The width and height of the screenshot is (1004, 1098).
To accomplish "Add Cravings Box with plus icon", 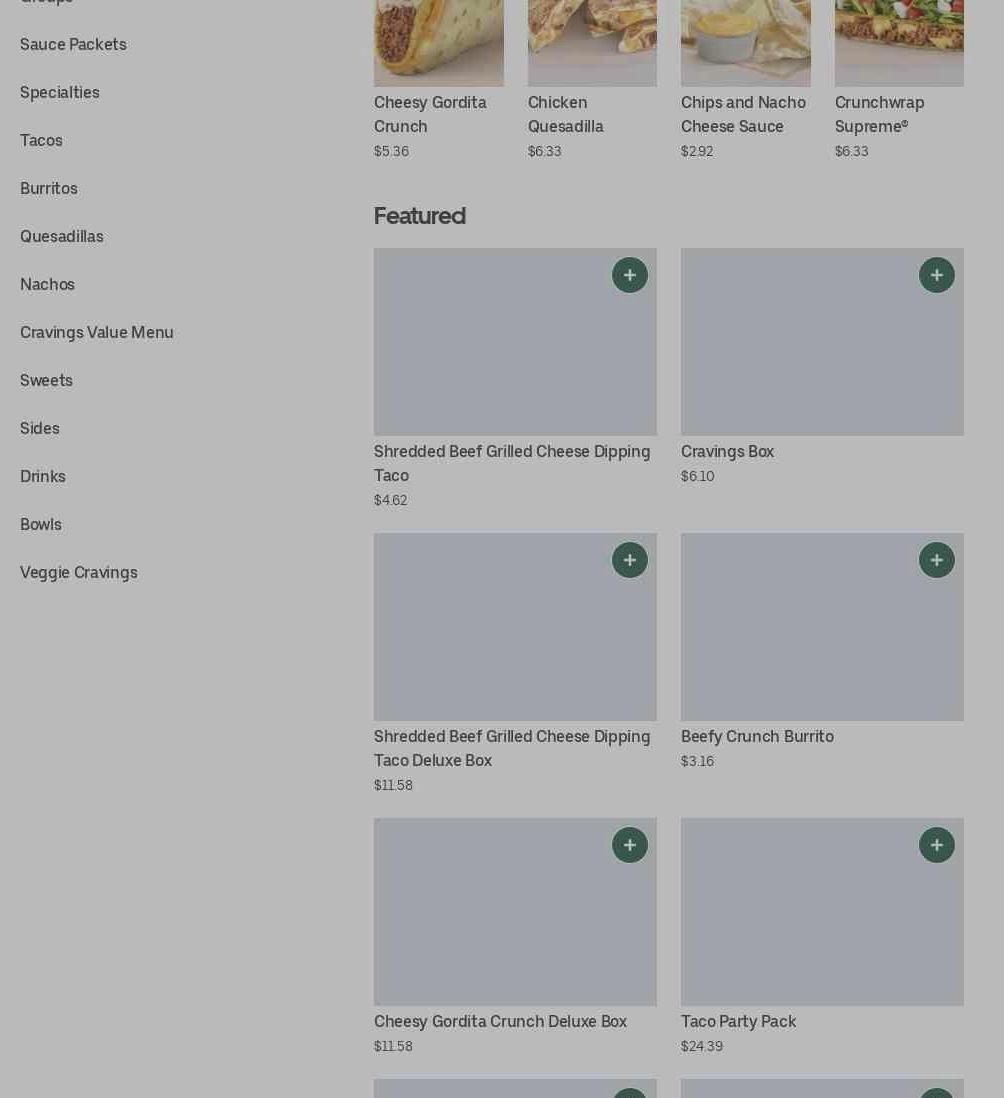I will pos(936,275).
